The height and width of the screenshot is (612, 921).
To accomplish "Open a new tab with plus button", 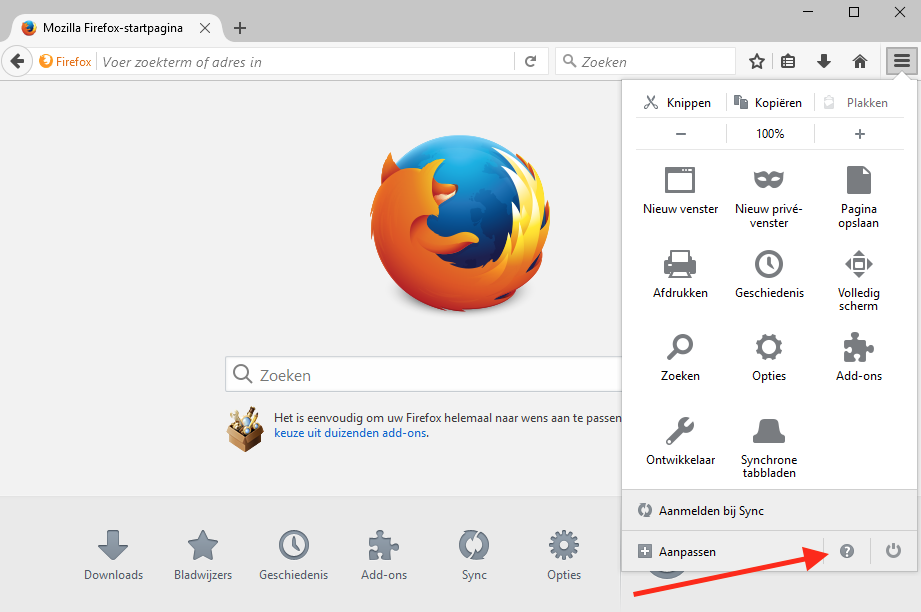I will pos(239,28).
